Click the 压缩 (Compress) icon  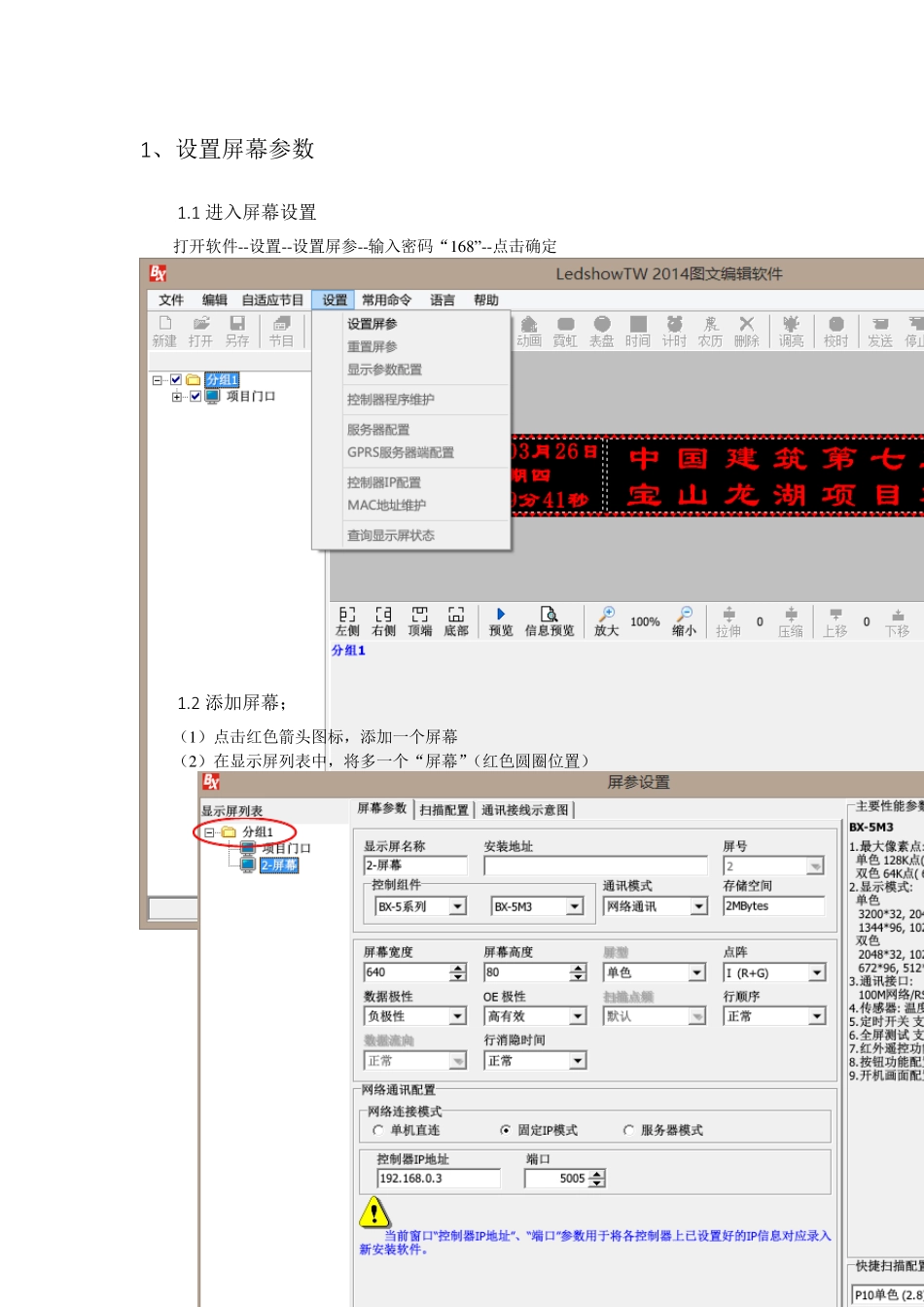point(791,614)
